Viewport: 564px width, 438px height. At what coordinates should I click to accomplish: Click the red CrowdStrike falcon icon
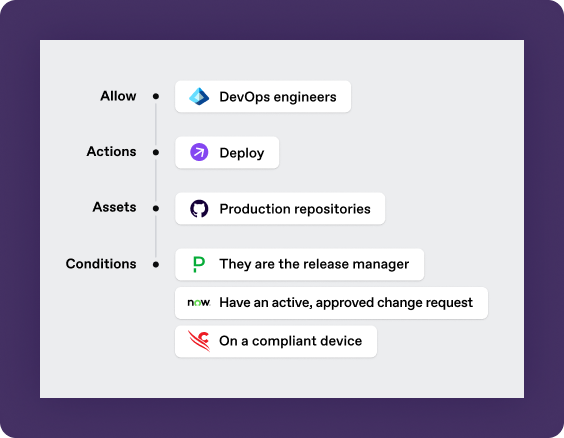199,341
